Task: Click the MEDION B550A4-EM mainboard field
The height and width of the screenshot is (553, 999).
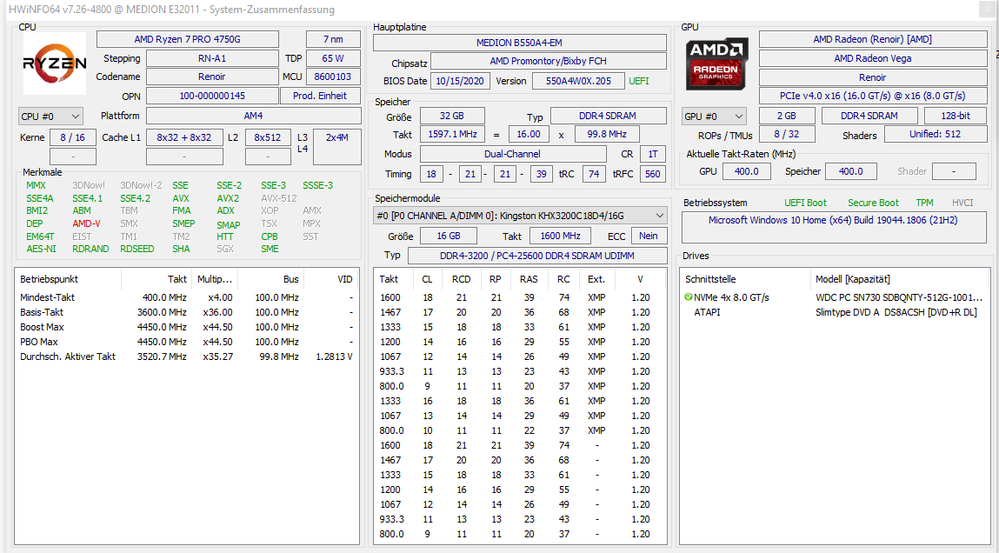Action: pyautogui.click(x=519, y=43)
